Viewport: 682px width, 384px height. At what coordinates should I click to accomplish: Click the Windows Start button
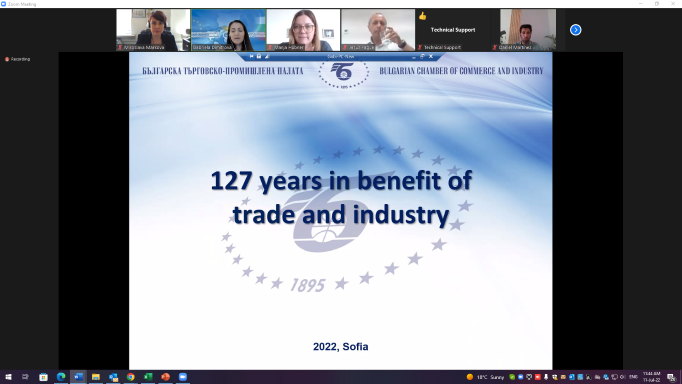(8, 377)
